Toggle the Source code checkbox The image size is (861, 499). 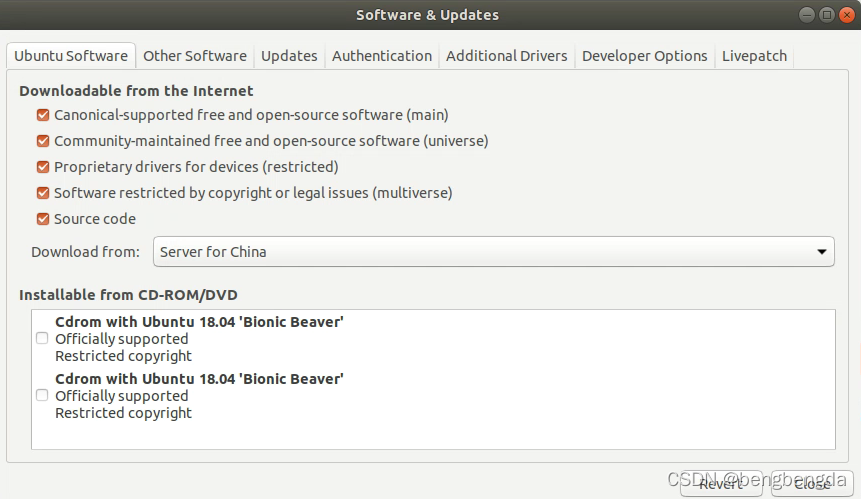tap(43, 219)
